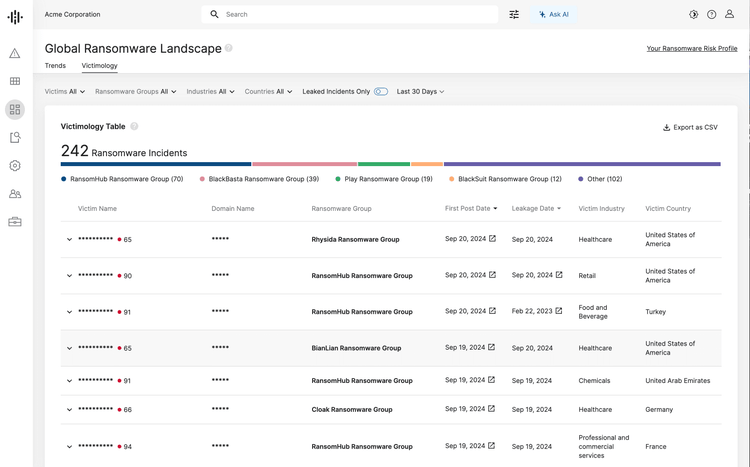Open external link for Rhysida first post date
Screen dimensions: 750x467
tap(492, 239)
